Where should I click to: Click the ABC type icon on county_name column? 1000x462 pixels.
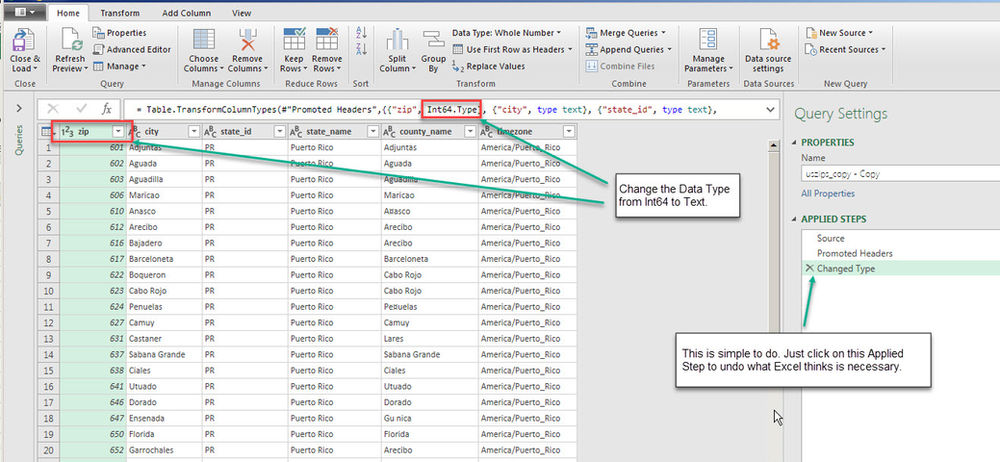[390, 131]
